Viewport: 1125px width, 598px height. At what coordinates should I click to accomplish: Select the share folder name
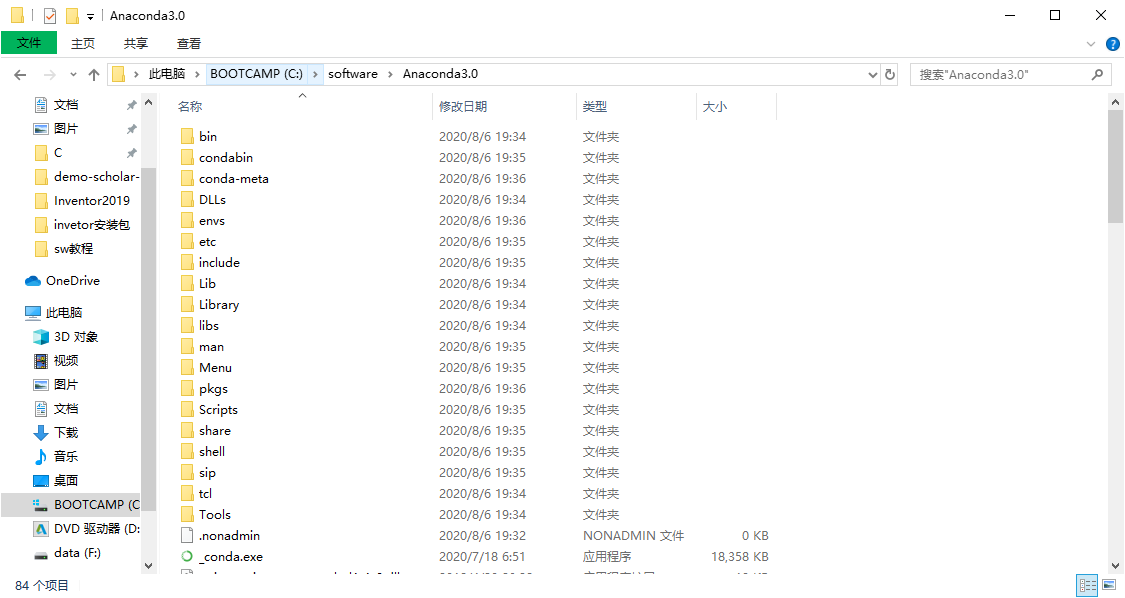click(215, 431)
